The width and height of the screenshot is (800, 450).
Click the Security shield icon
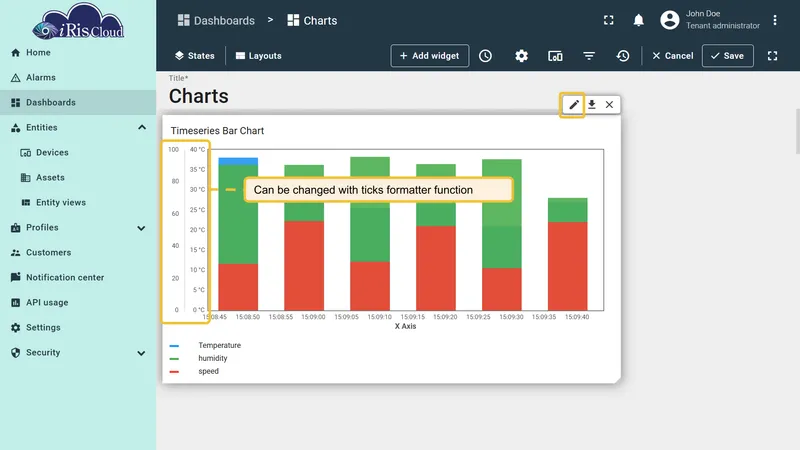pos(15,353)
